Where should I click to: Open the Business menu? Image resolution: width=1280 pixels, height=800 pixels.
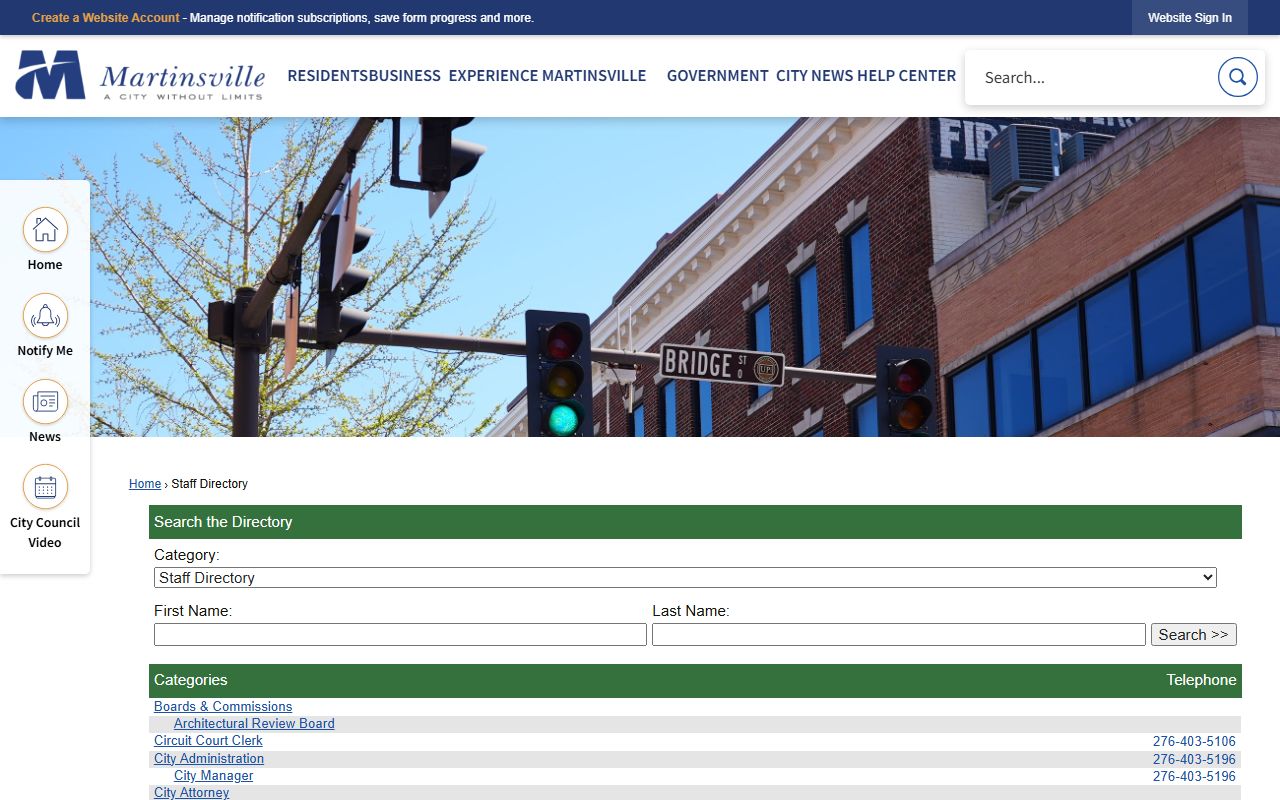coord(404,76)
